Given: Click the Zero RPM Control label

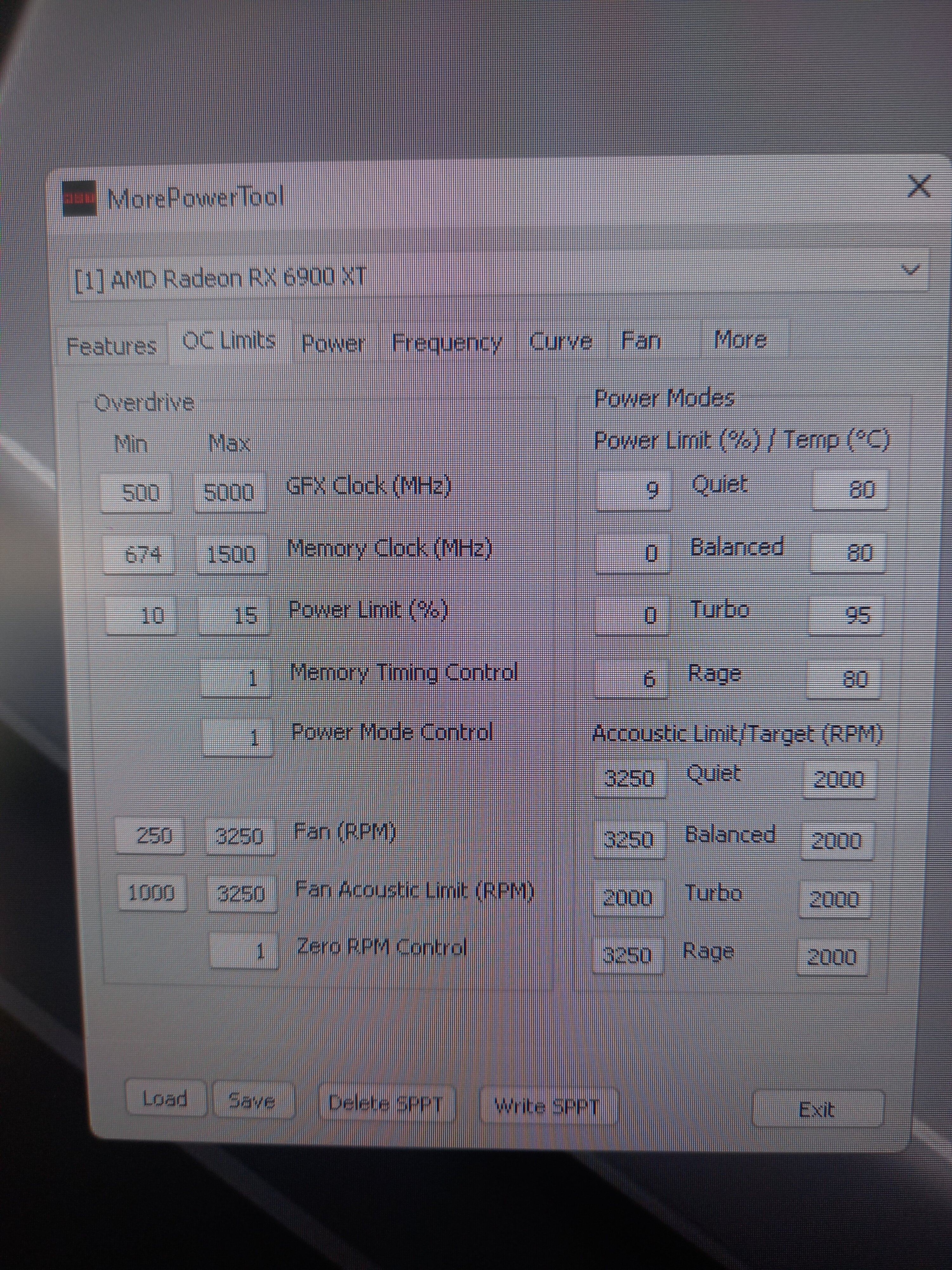Looking at the screenshot, I should [x=382, y=947].
